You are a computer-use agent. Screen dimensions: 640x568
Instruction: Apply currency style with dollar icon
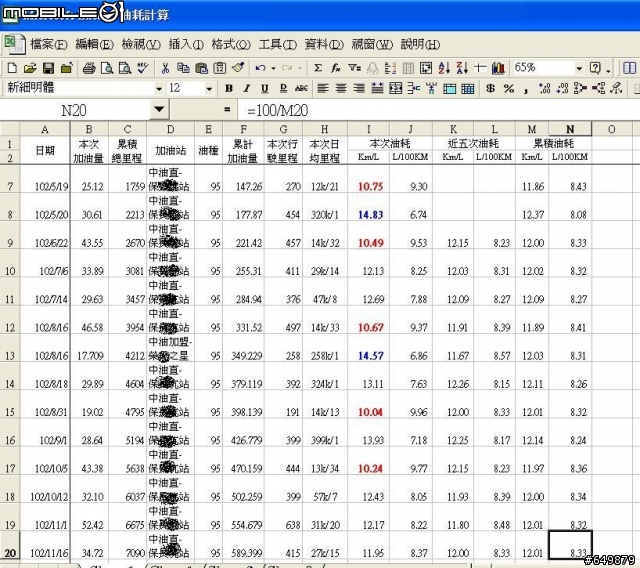pyautogui.click(x=491, y=88)
